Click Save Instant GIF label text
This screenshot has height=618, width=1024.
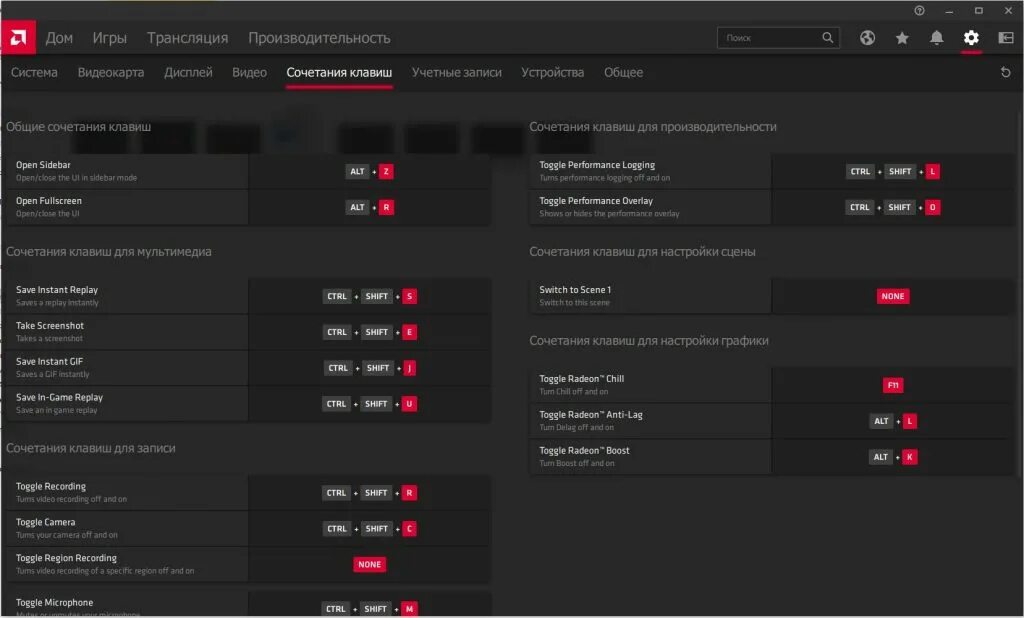click(x=49, y=362)
